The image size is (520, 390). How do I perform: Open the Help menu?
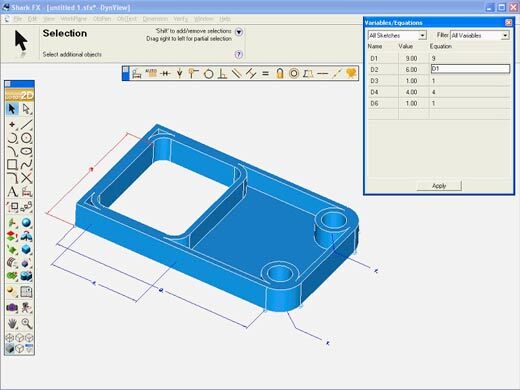[225, 19]
